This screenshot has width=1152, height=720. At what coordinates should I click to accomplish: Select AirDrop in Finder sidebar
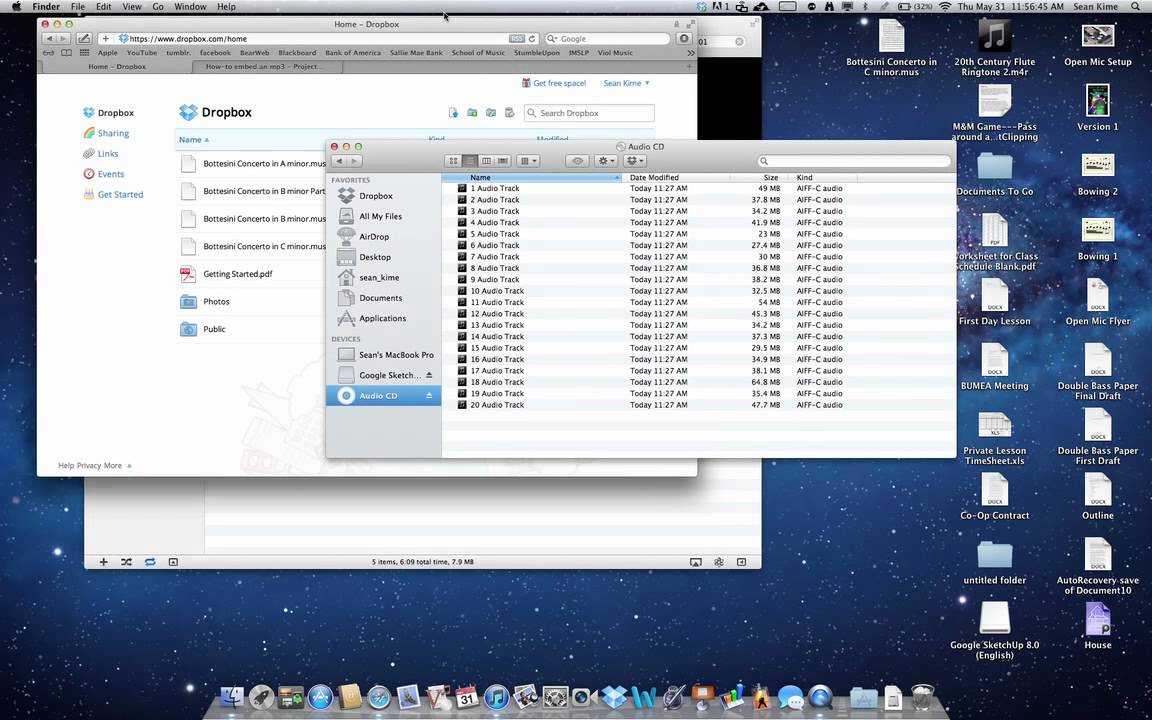coord(374,237)
